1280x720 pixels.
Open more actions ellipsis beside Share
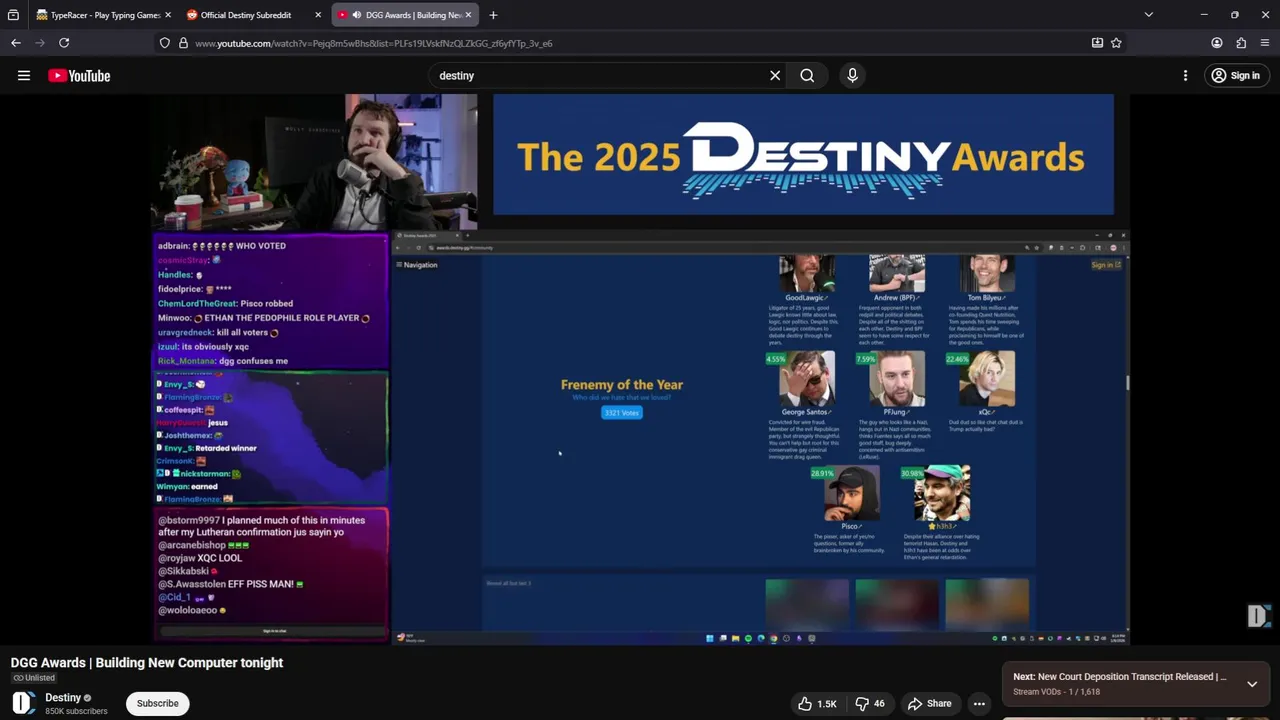click(980, 704)
